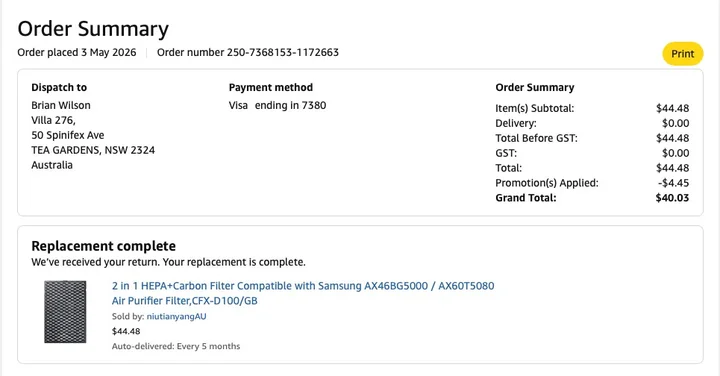
Task: Click the air purifier filter thumbnail
Action: 65,312
